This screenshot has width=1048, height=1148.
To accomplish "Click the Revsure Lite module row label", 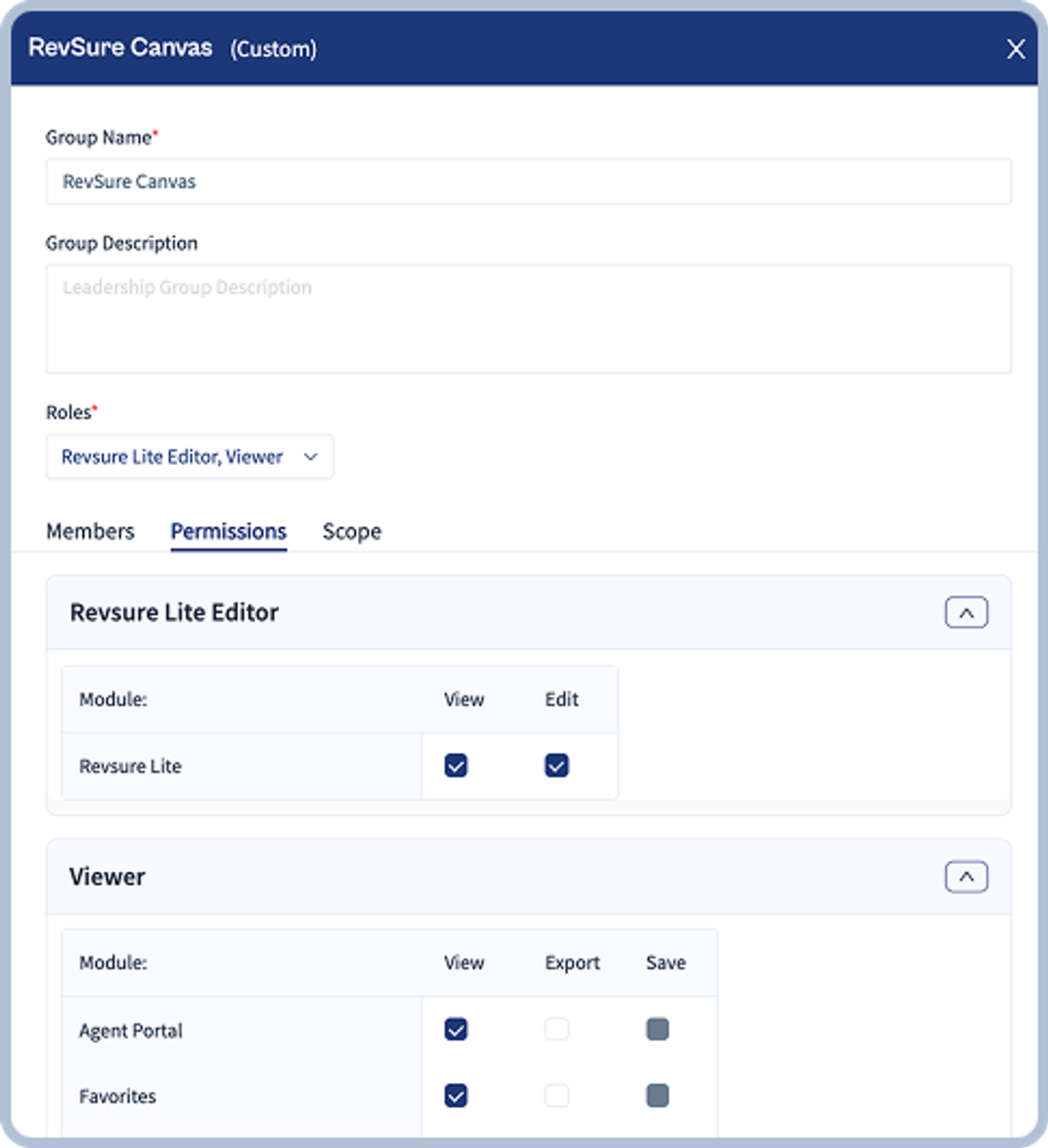I will tap(130, 766).
